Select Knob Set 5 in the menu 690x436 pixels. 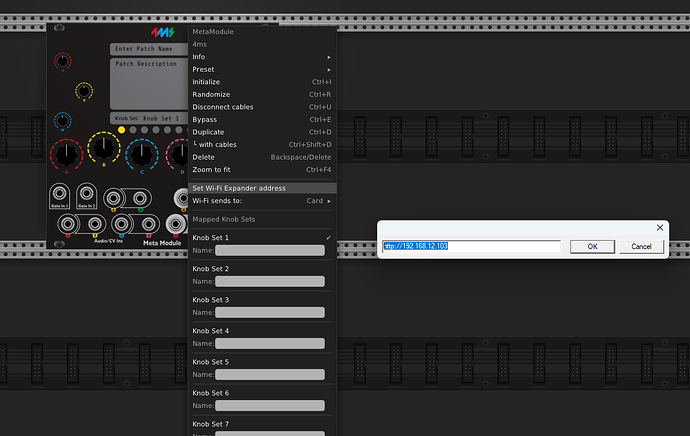[x=262, y=362]
